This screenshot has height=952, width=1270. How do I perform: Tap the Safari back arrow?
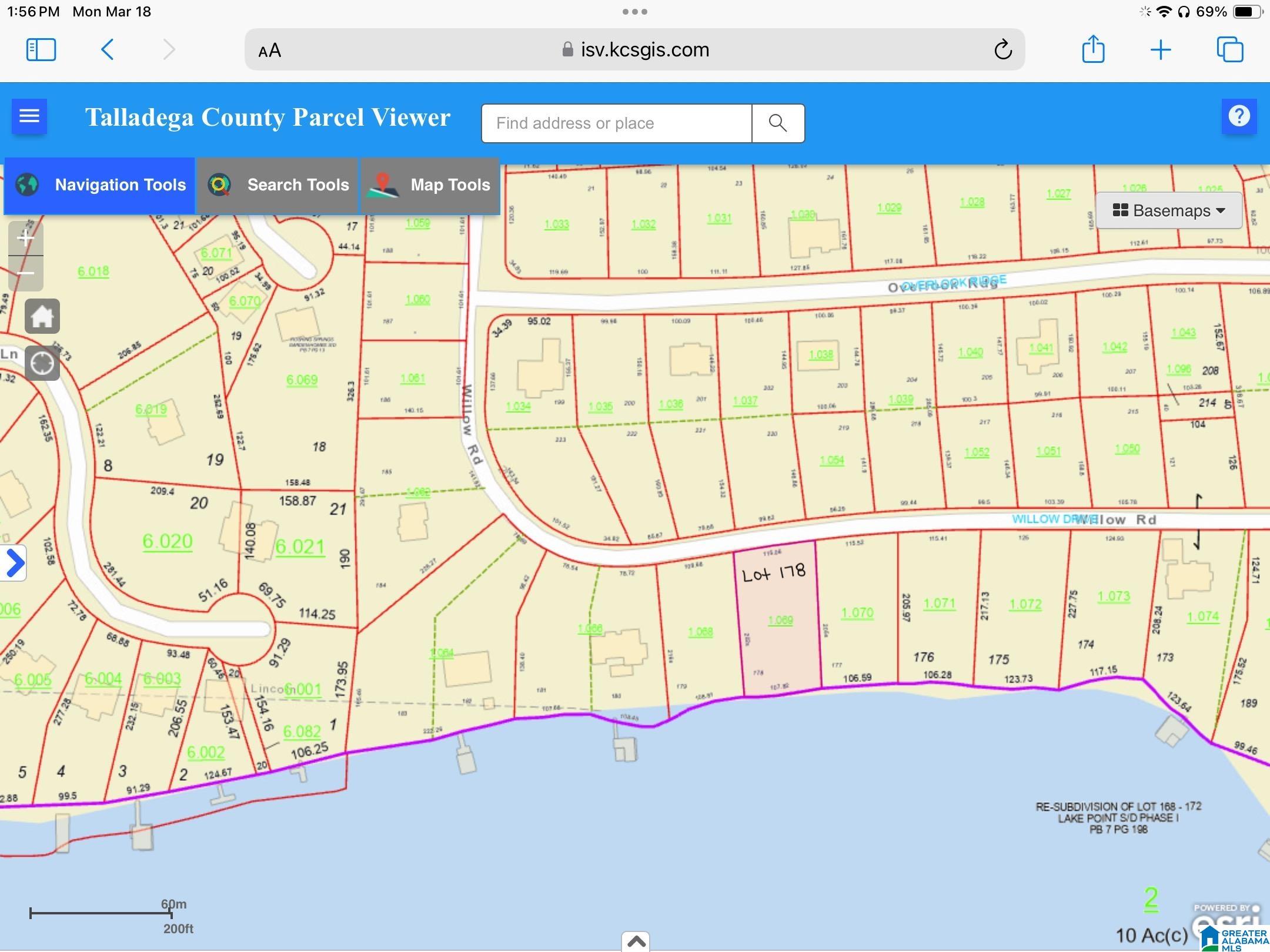point(107,49)
